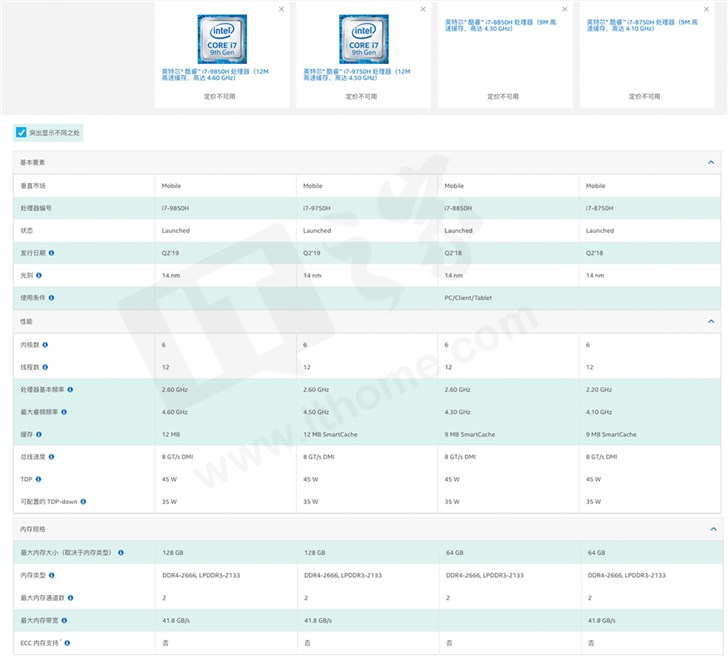Show info for 可配置的 TDP-down
The width and height of the screenshot is (728, 672).
(x=83, y=502)
